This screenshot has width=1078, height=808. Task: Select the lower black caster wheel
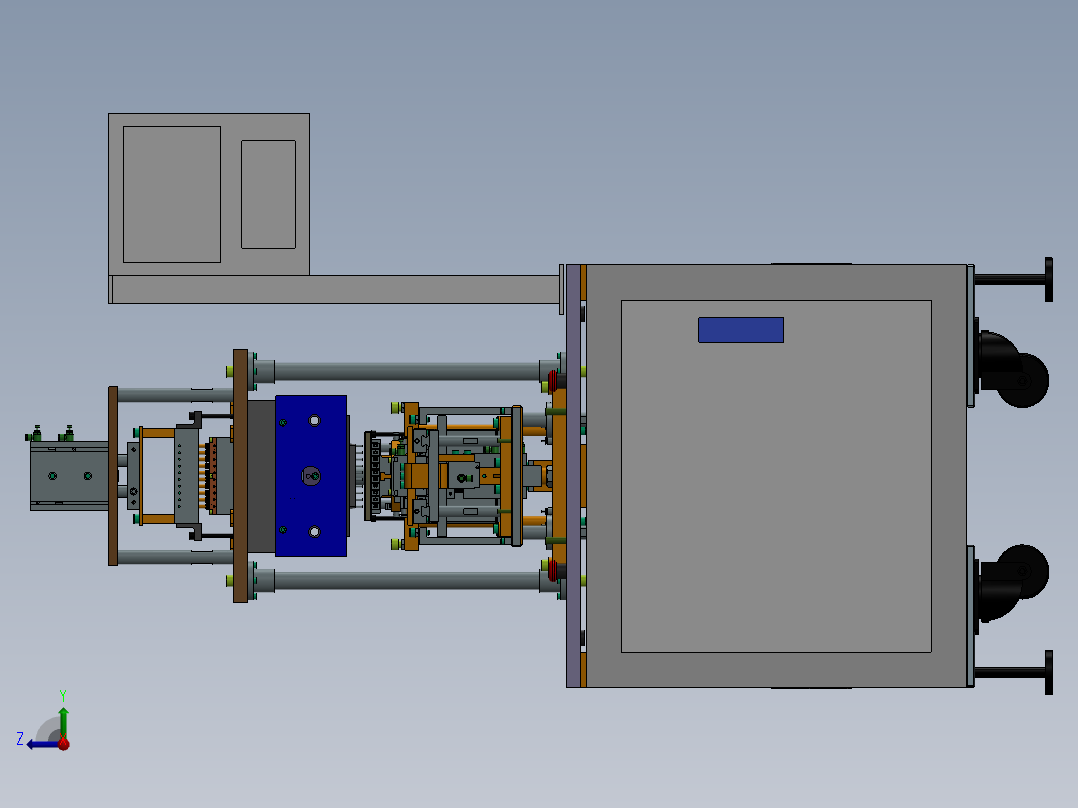point(1022,571)
